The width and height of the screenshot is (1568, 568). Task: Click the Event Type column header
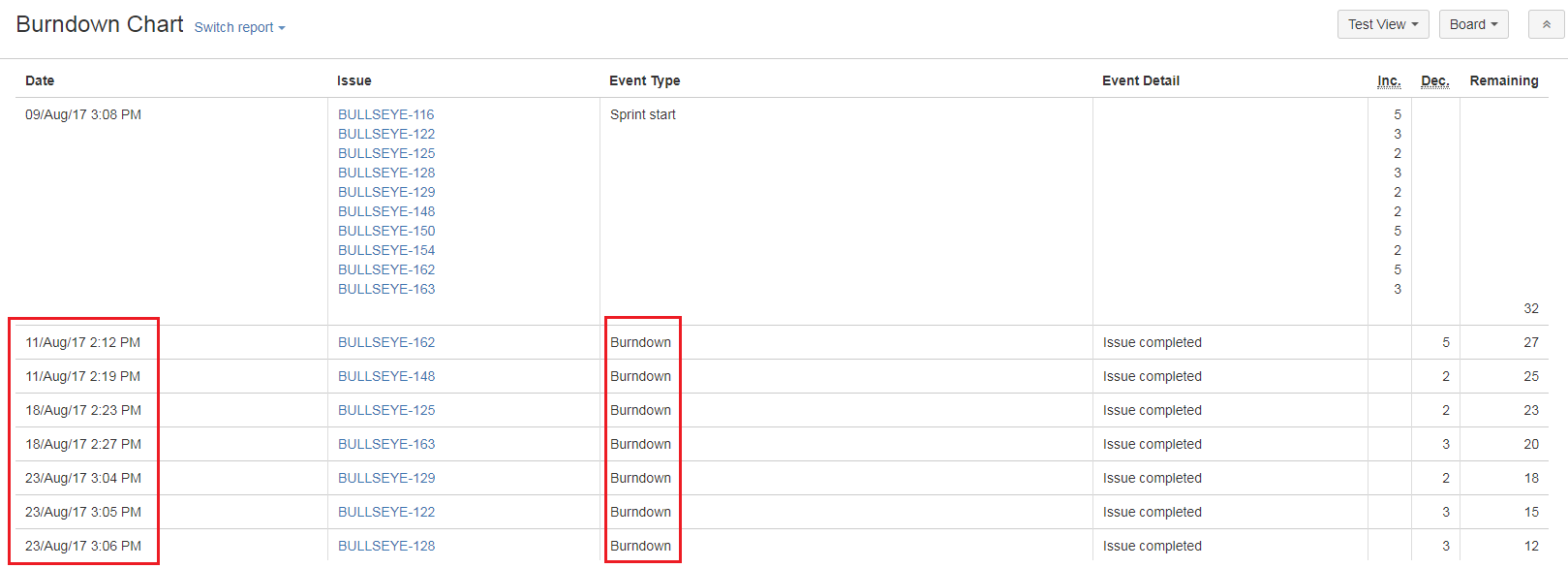pyautogui.click(x=644, y=80)
